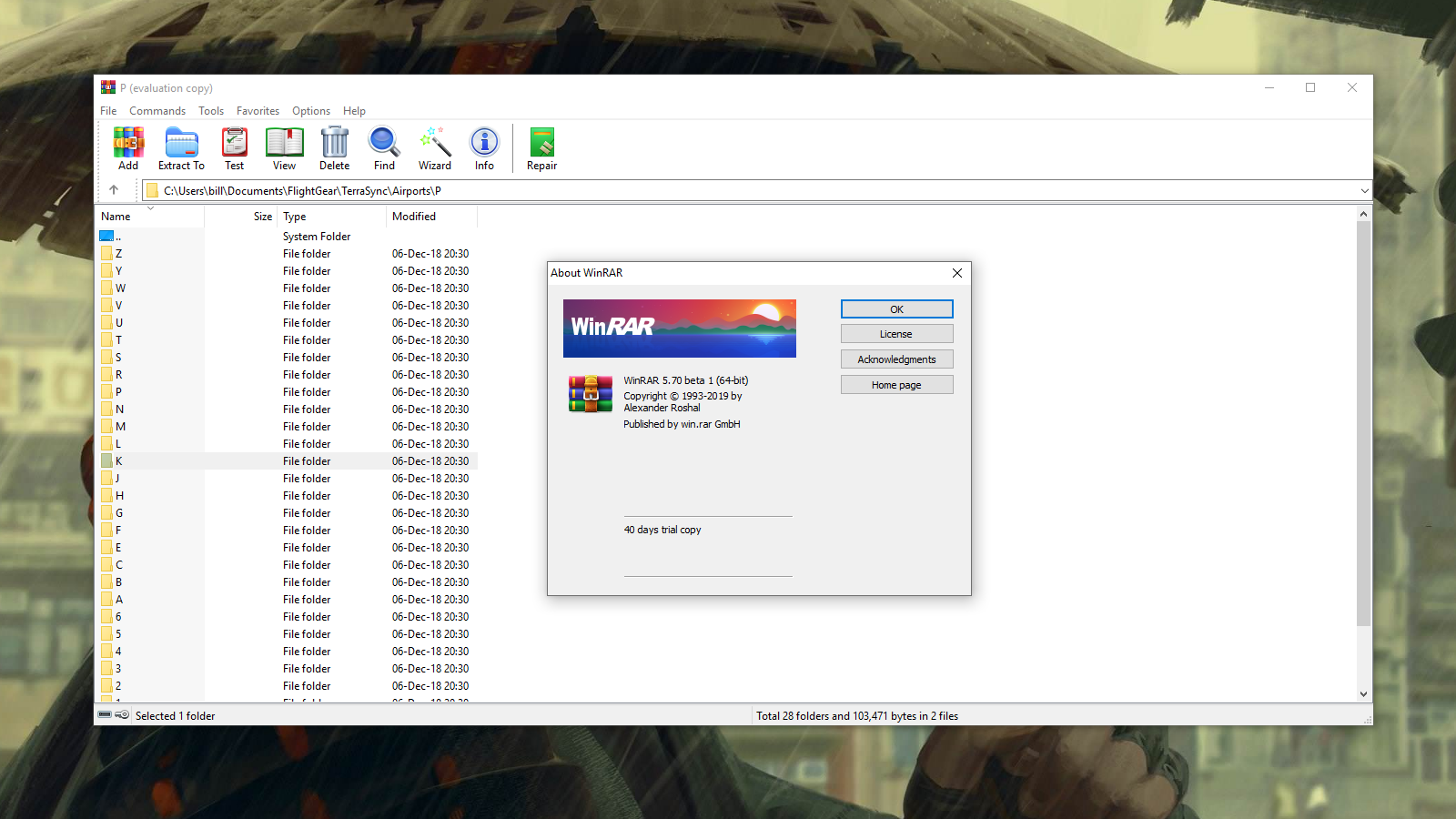Screen dimensions: 1456x819
Task: Sort by Name column header
Action: [x=150, y=217]
